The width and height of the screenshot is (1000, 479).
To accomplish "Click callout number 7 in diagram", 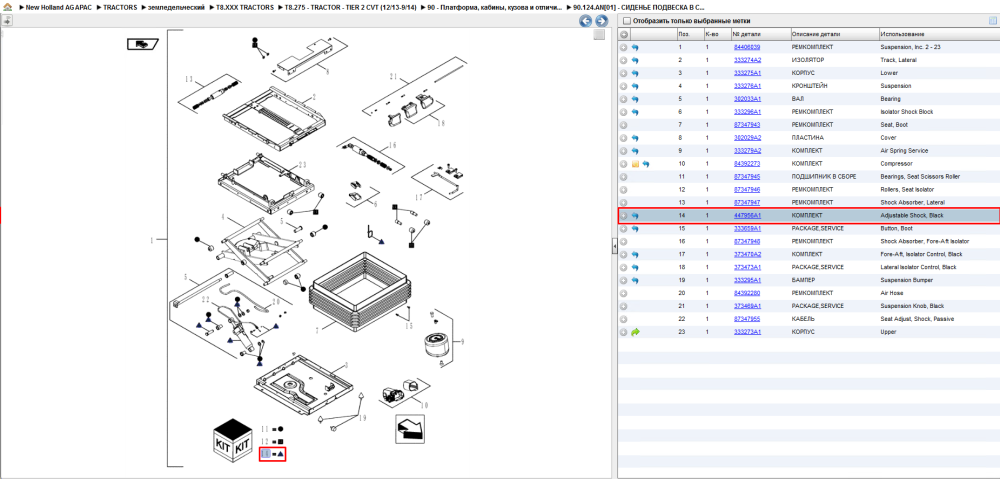I will tap(316, 330).
